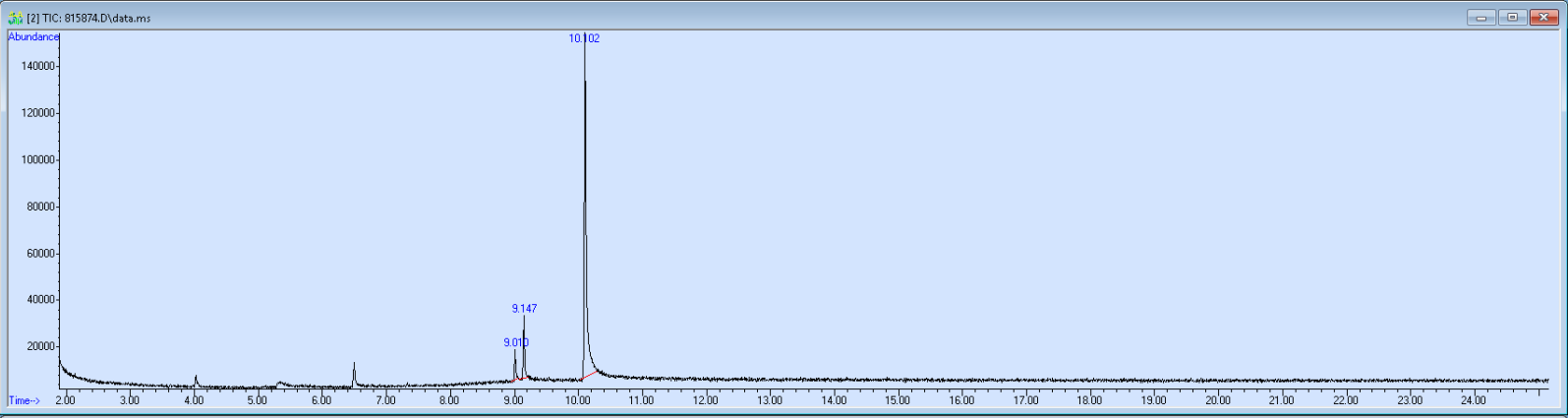Image resolution: width=1568 pixels, height=418 pixels.
Task: Click the 24.00 time axis value
Action: pyautogui.click(x=1474, y=400)
